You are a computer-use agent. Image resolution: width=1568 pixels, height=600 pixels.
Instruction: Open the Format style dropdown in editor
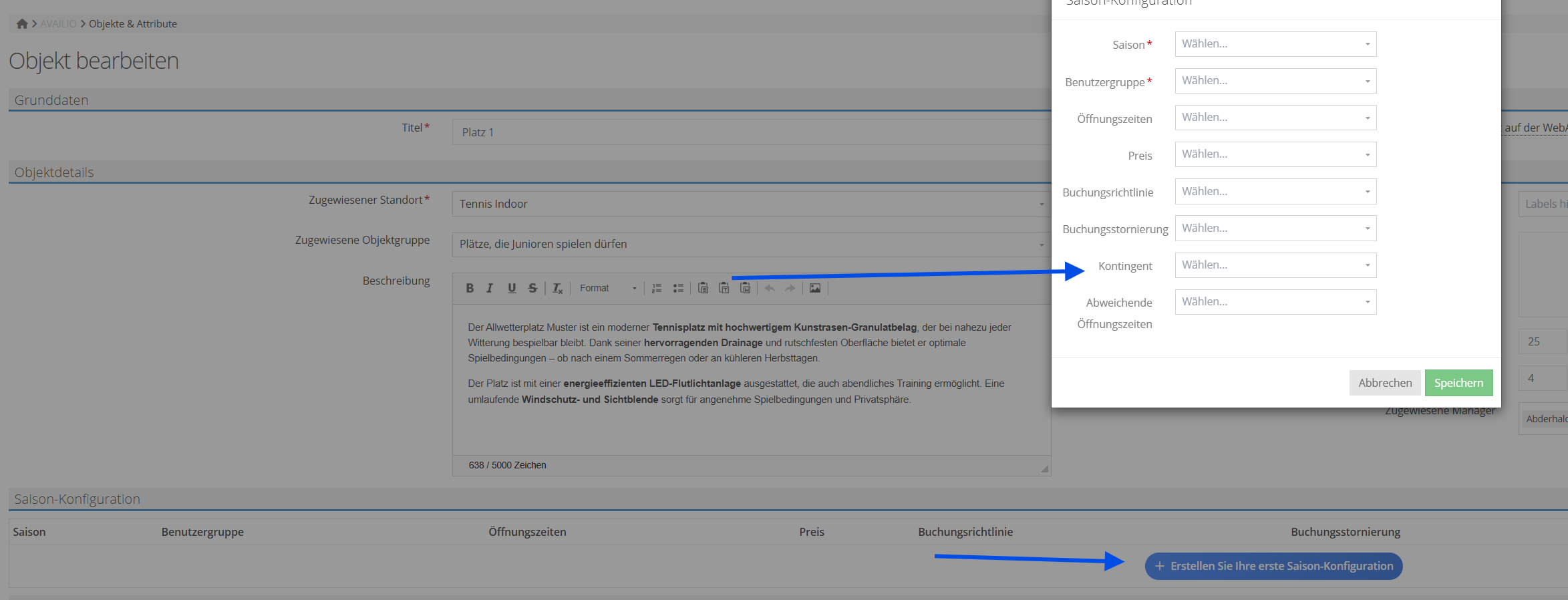coord(607,288)
